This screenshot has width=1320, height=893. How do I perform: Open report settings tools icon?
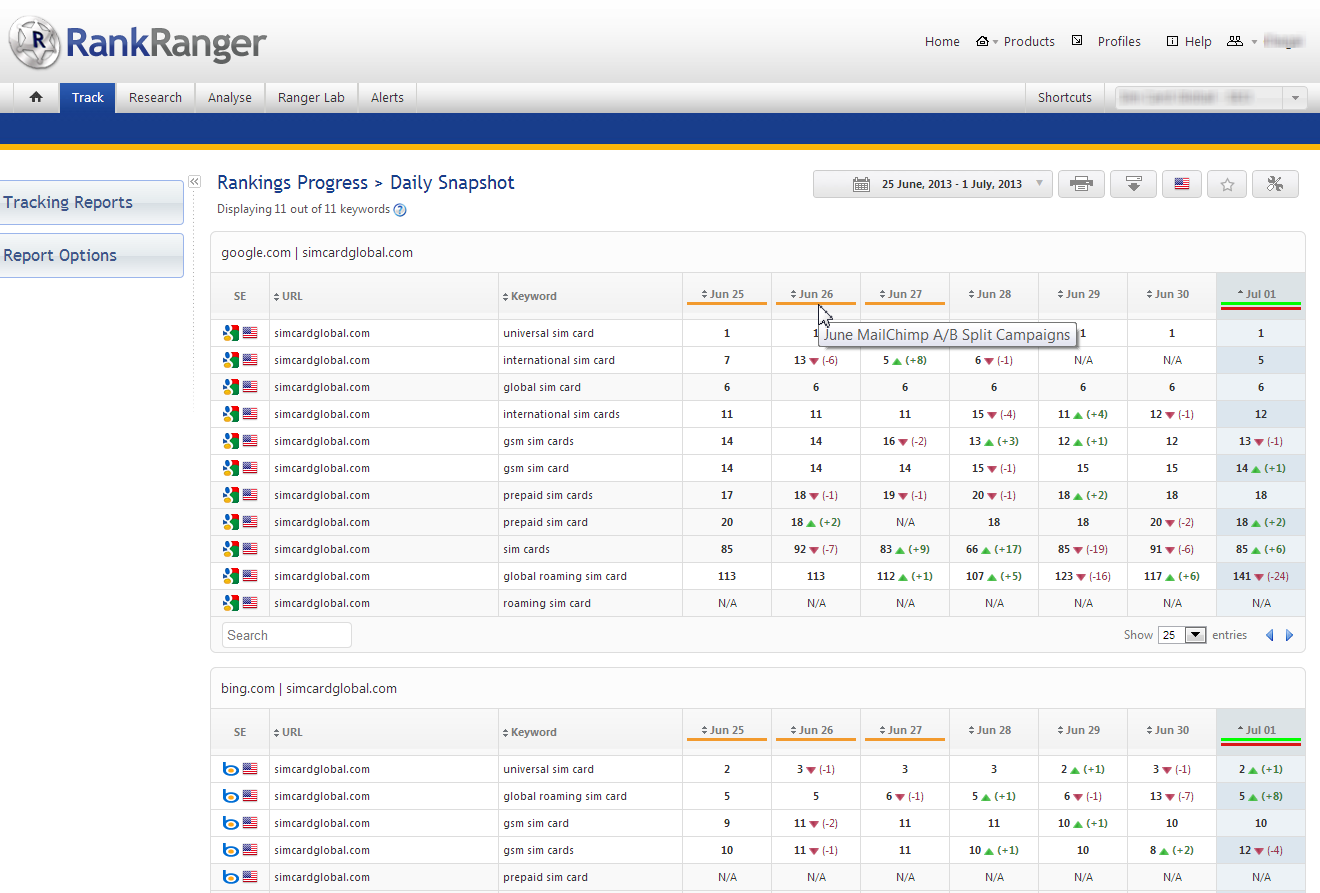1275,184
